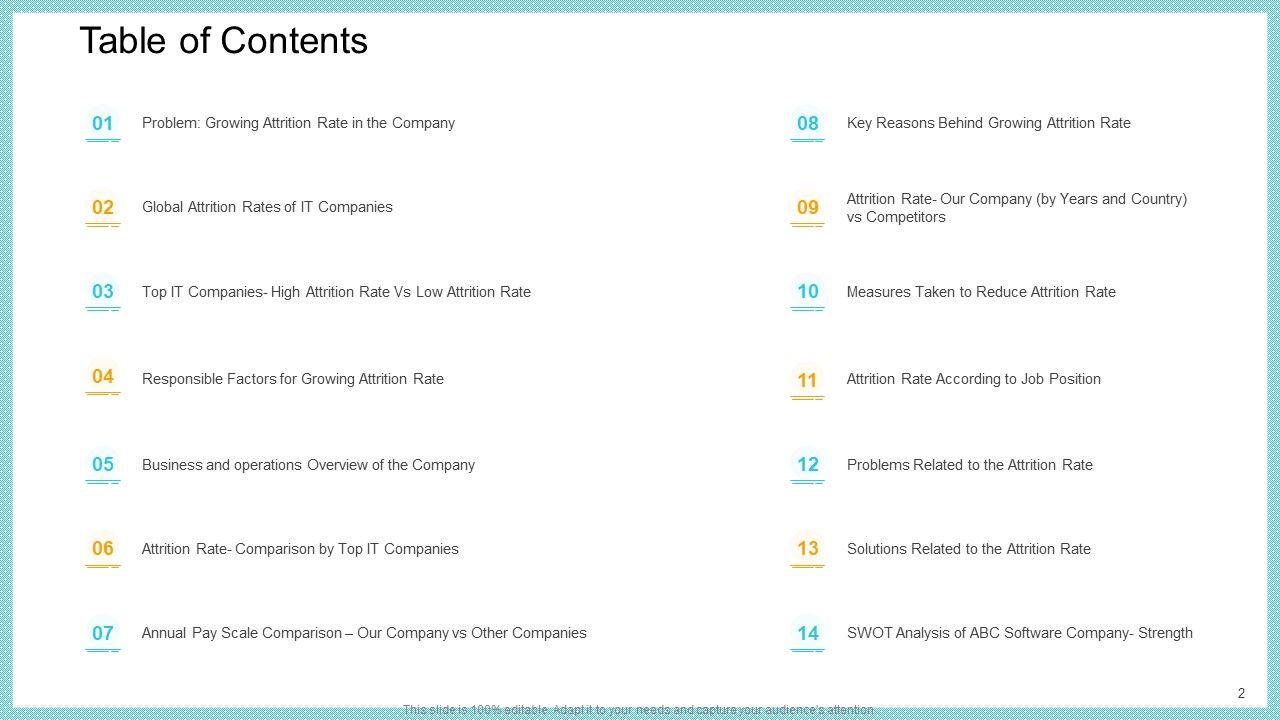Select Responsible Factors for Growing Attrition Rate
Image resolution: width=1280 pixels, height=720 pixels.
(293, 379)
